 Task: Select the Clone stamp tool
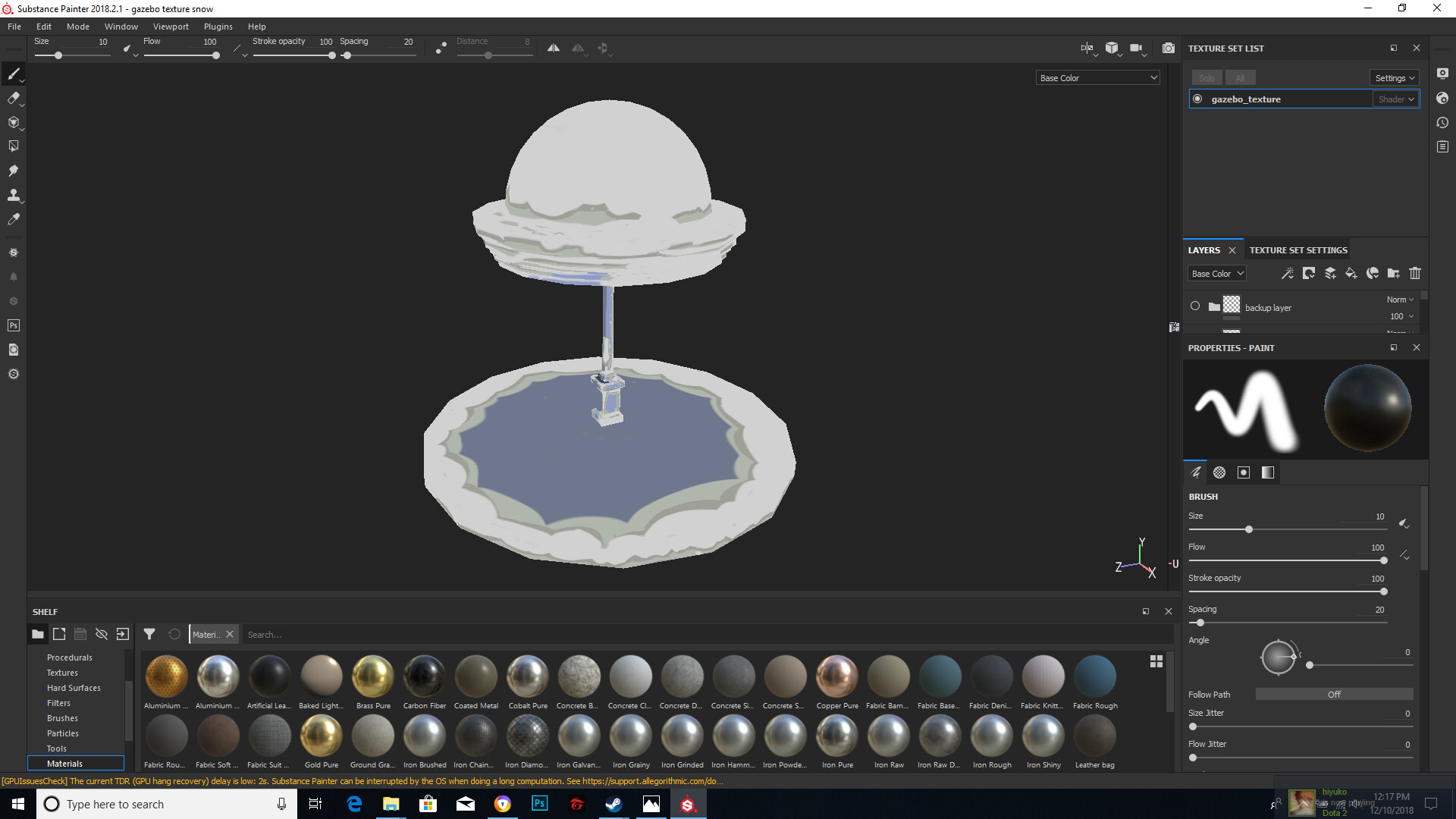pyautogui.click(x=14, y=195)
